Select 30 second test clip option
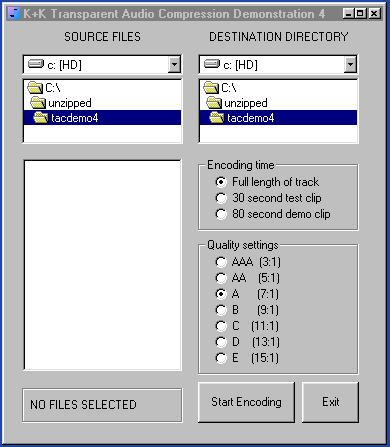This screenshot has height=447, width=390. point(268,198)
